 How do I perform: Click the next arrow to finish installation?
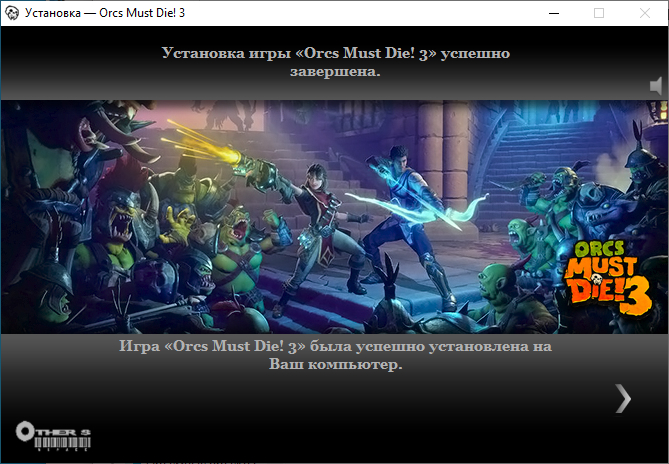(x=623, y=398)
